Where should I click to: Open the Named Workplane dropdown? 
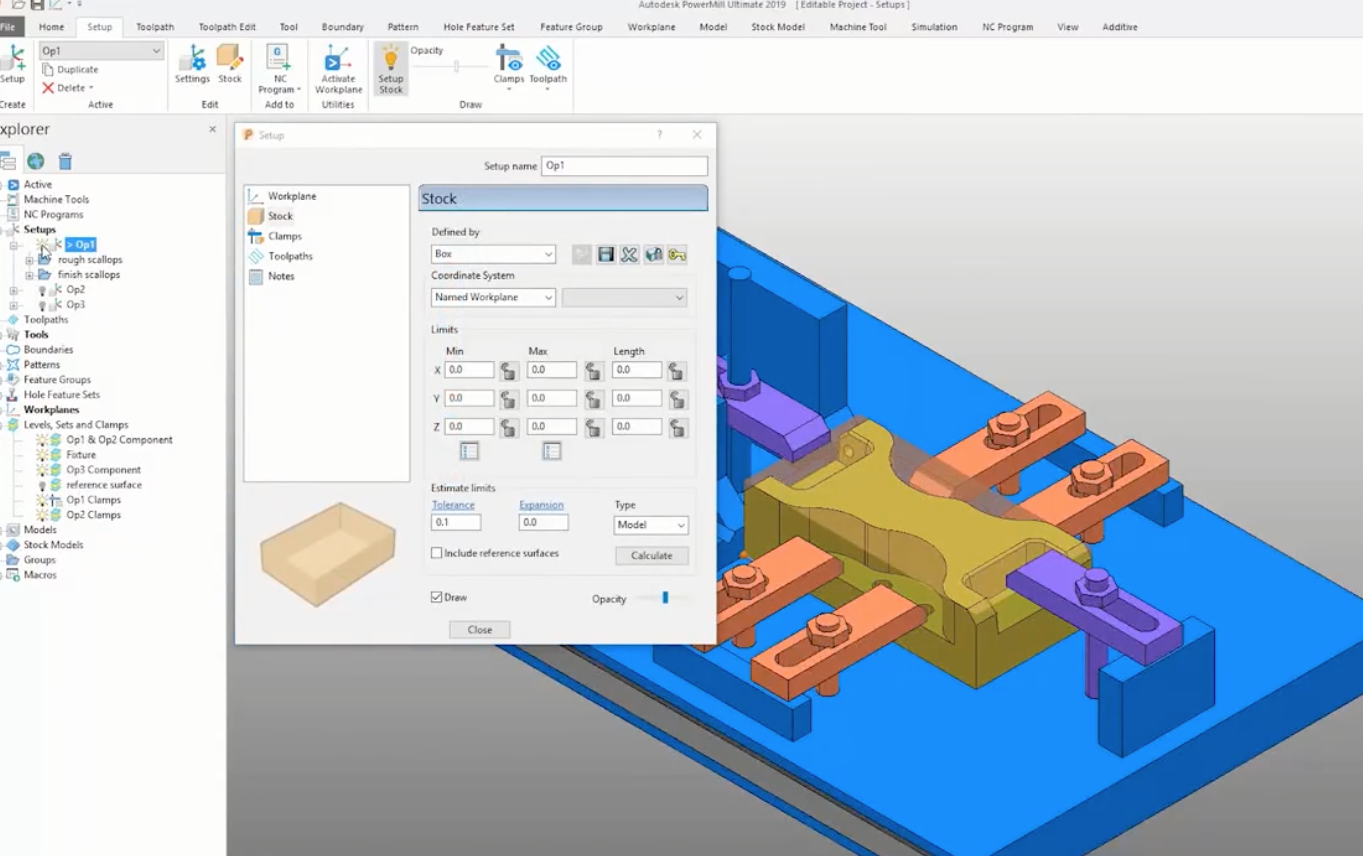pyautogui.click(x=493, y=297)
